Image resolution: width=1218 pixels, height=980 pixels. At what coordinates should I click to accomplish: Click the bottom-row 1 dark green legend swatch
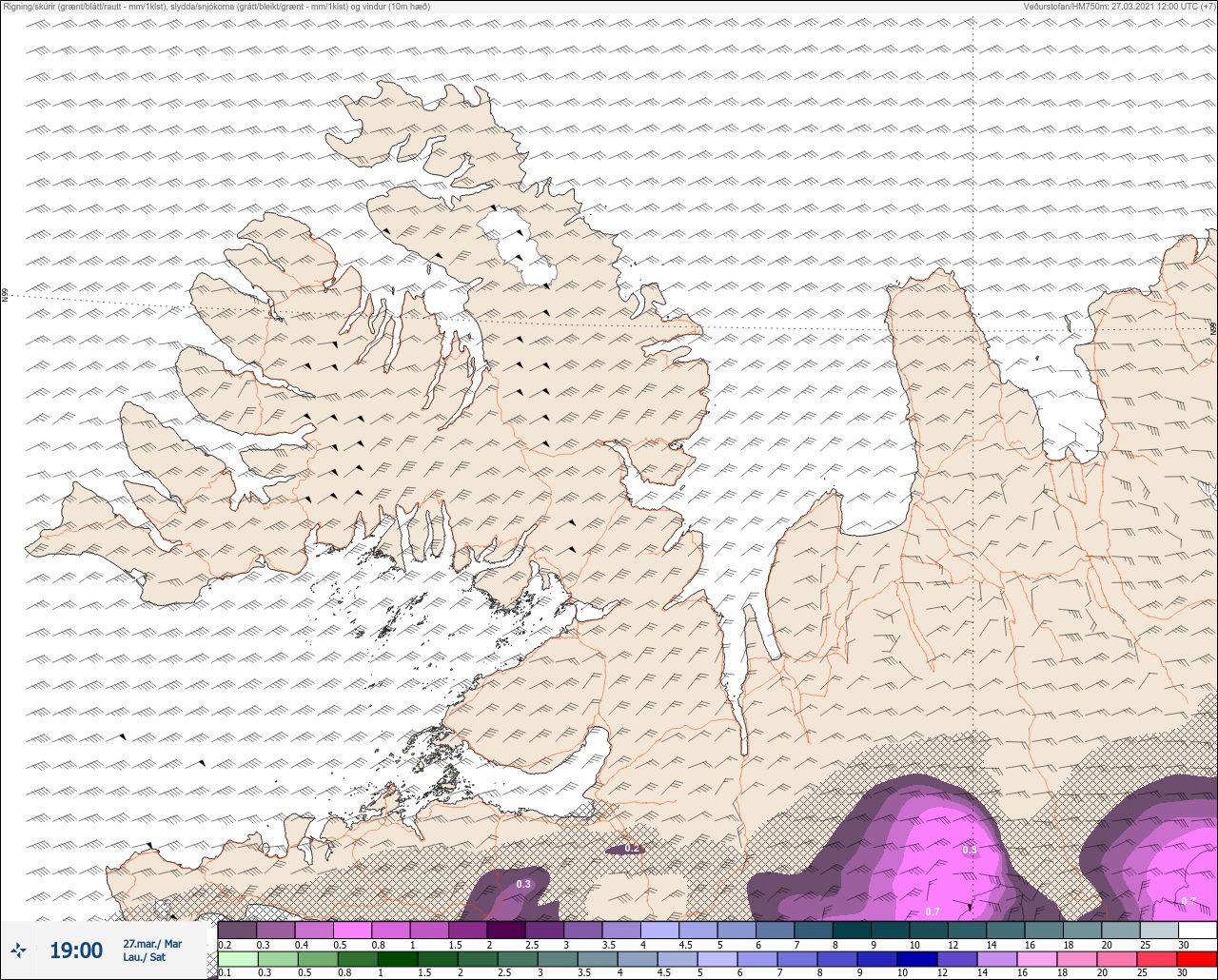tap(398, 959)
